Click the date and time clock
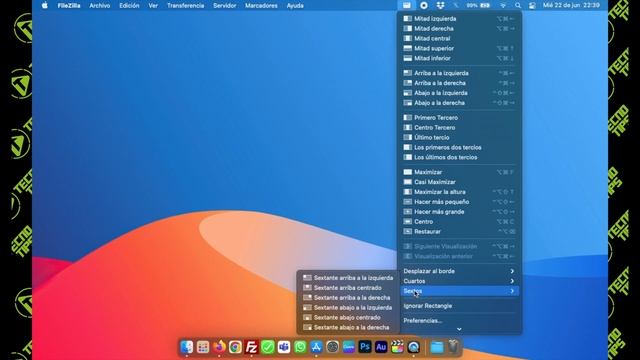The width and height of the screenshot is (640, 360). (x=571, y=5)
